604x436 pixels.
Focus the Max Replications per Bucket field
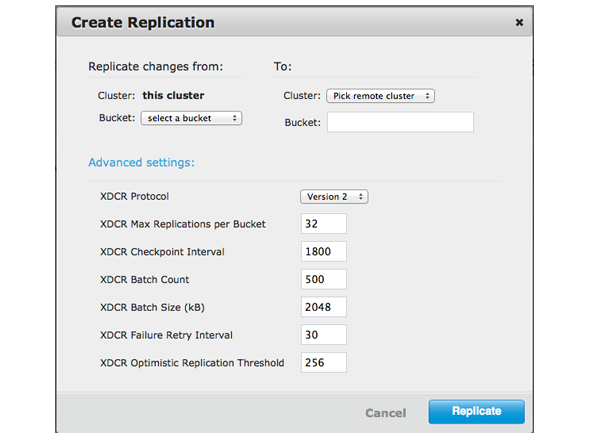click(323, 224)
